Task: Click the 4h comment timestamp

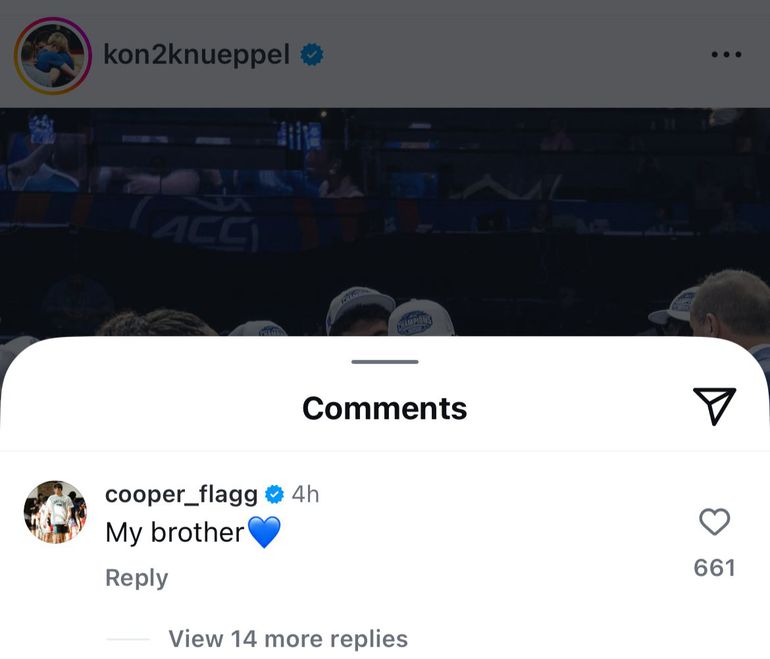Action: (305, 495)
